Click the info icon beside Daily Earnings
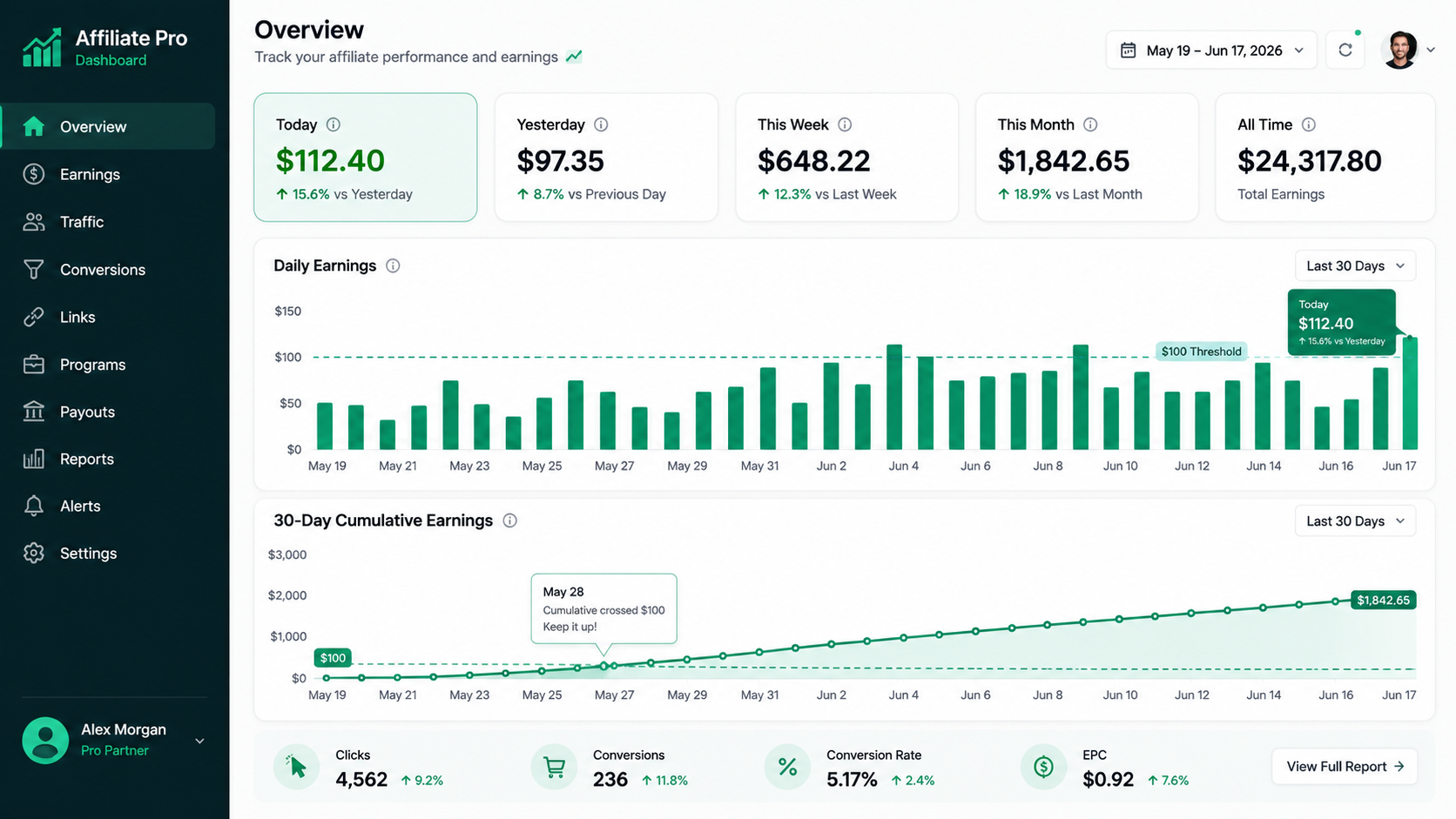 click(x=393, y=265)
